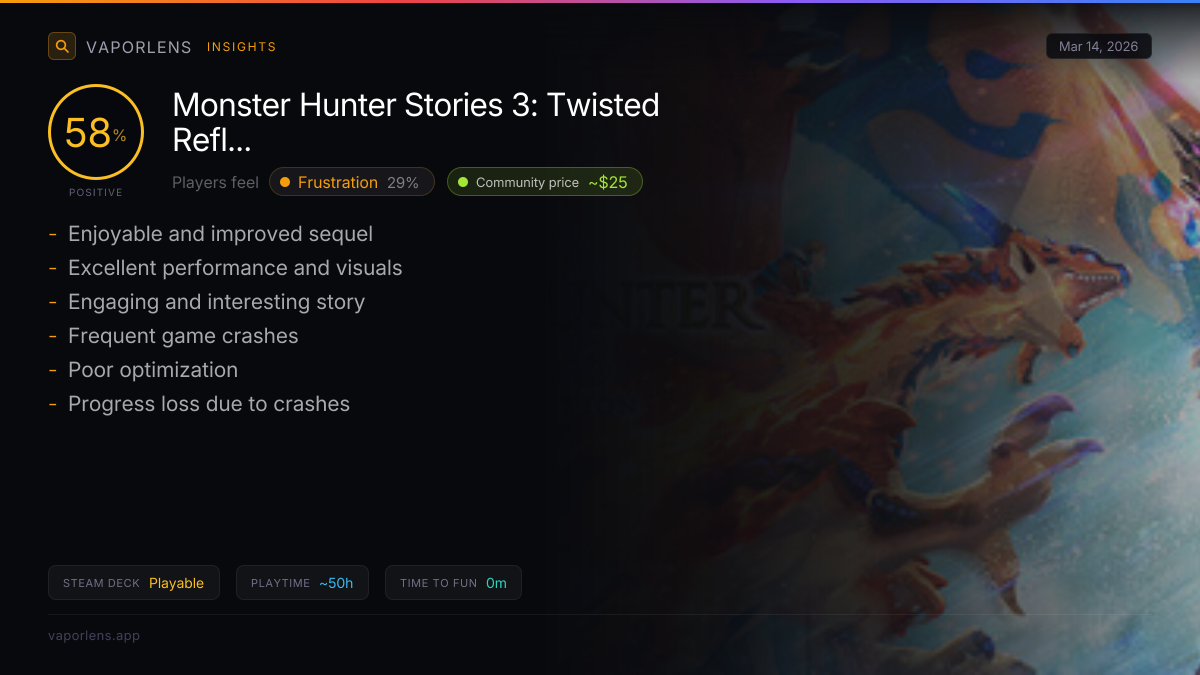
Task: Click the orange Frustration dot indicator
Action: click(x=285, y=182)
